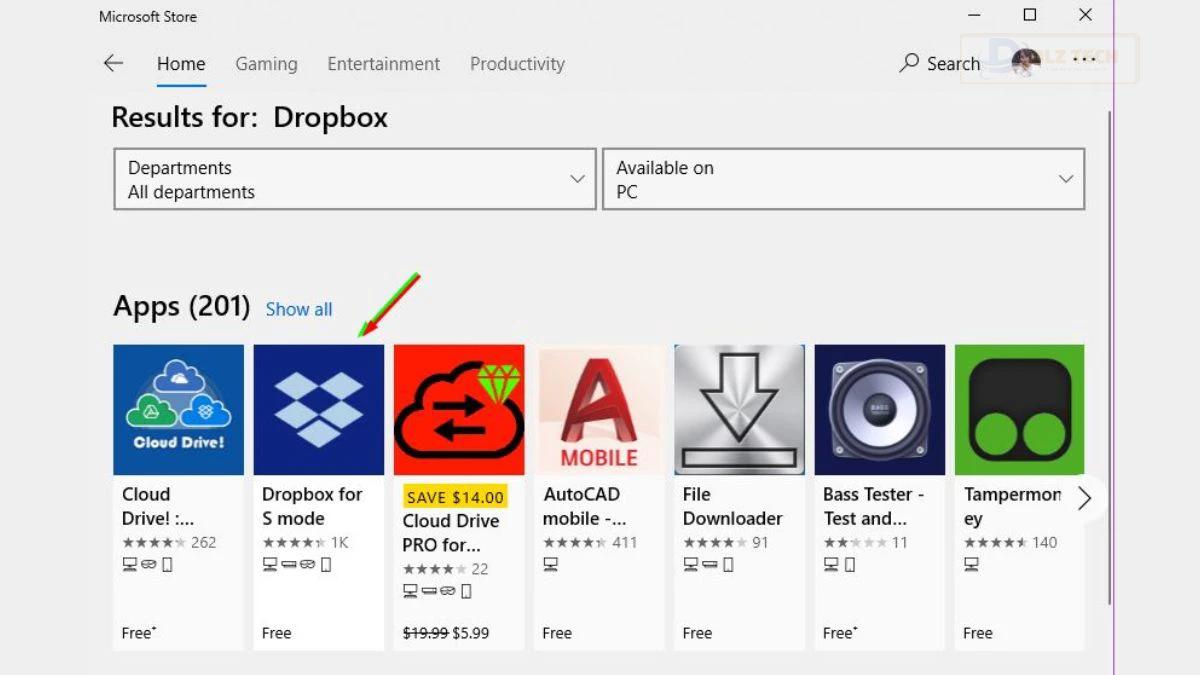The width and height of the screenshot is (1200, 675).
Task: Expand the Available on dropdown
Action: pos(843,179)
